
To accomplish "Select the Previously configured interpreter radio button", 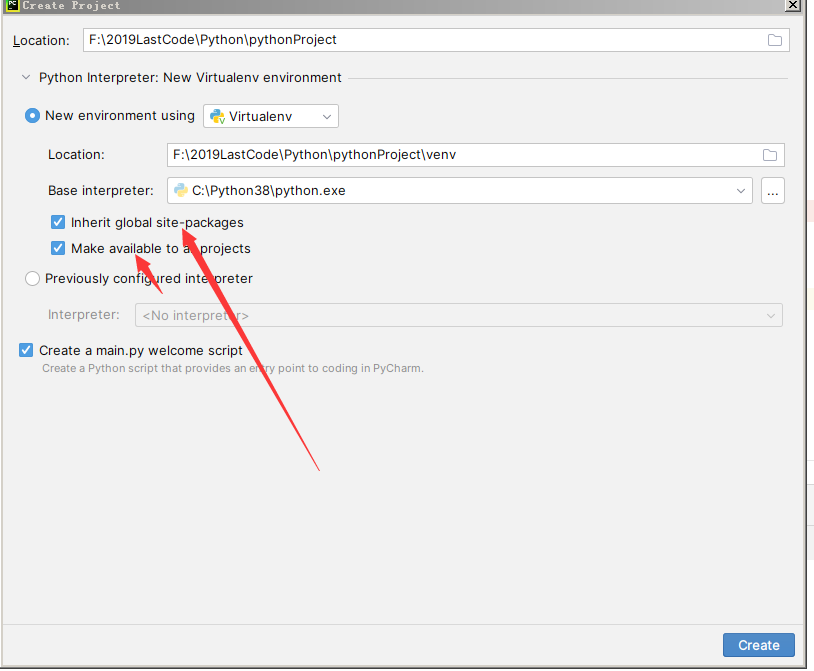I will coord(32,279).
